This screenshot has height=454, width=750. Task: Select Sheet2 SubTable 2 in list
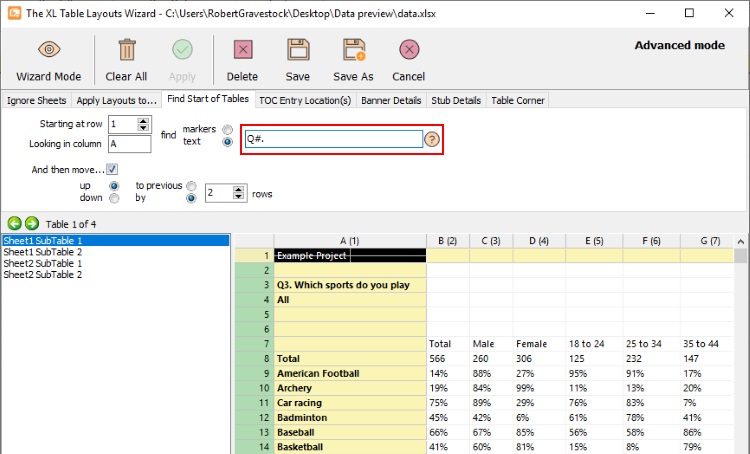[x=115, y=275]
